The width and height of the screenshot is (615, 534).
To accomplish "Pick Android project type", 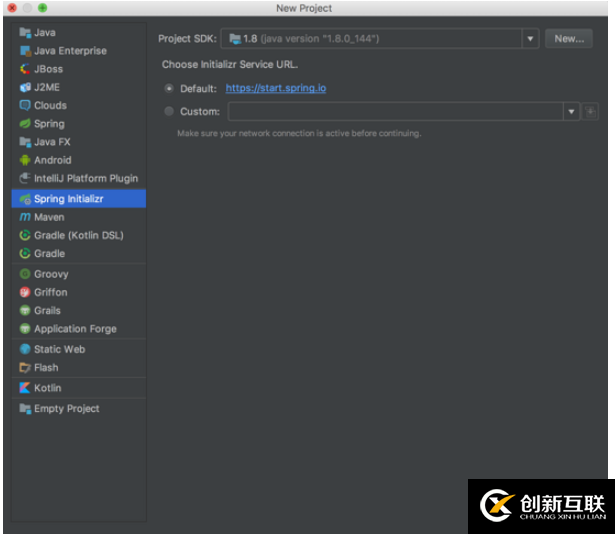I will 79,160.
